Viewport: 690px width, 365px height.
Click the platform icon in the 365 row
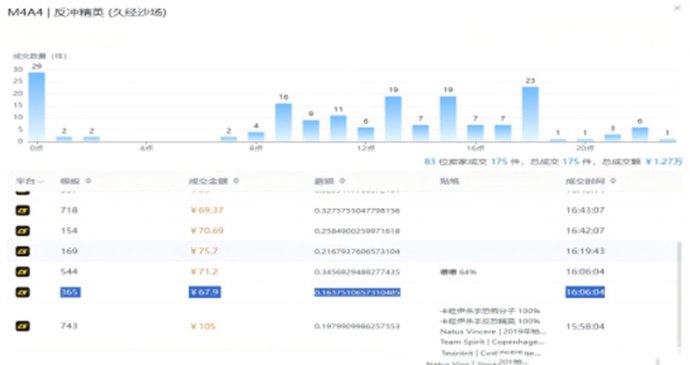click(23, 292)
